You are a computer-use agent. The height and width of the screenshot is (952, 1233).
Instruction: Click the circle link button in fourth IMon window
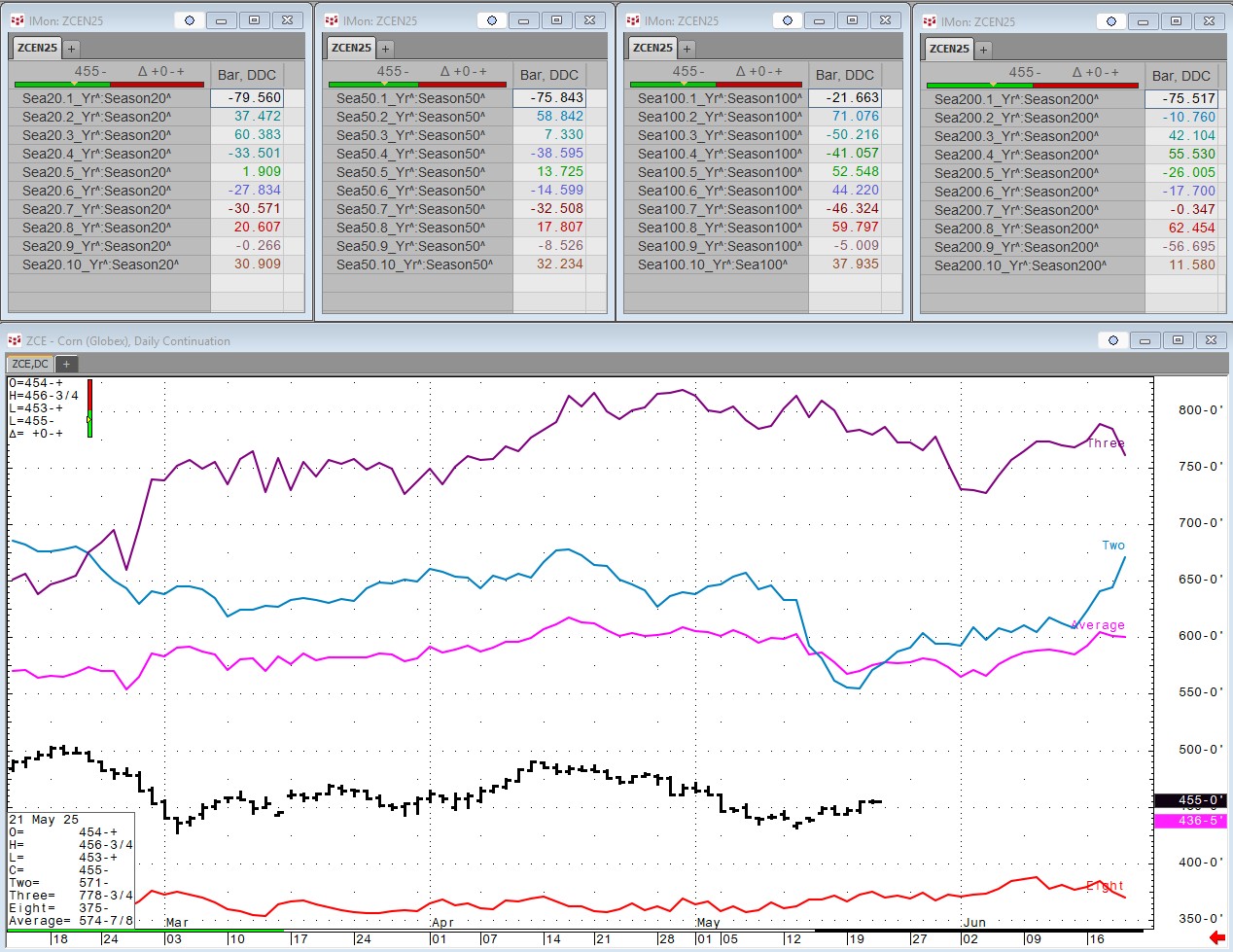click(x=1111, y=20)
